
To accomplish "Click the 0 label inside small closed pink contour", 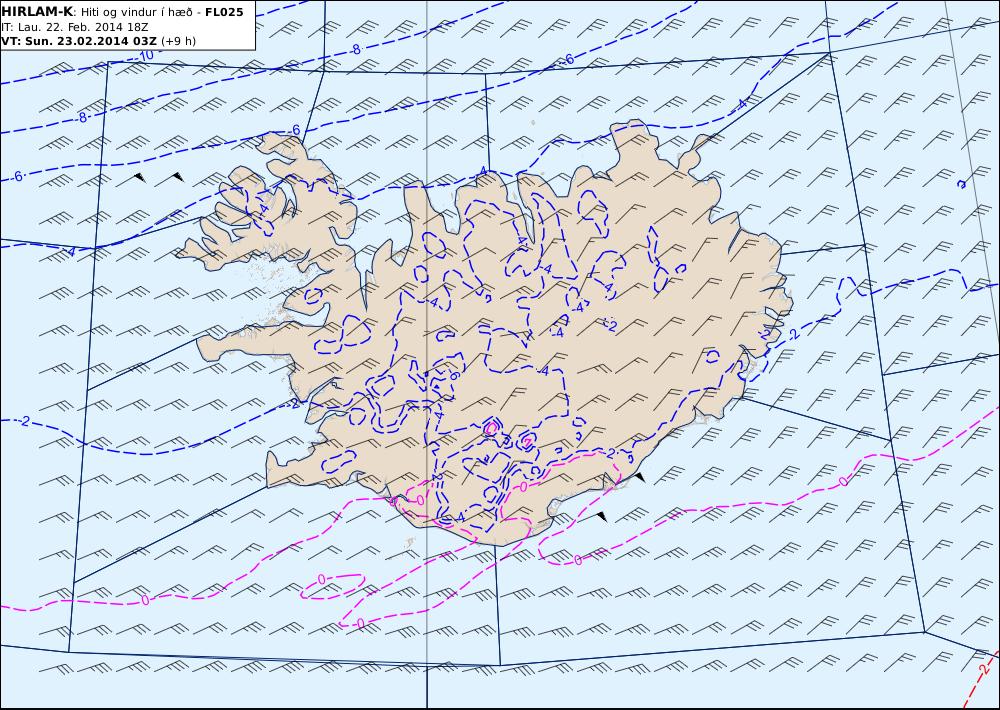I will (x=321, y=579).
